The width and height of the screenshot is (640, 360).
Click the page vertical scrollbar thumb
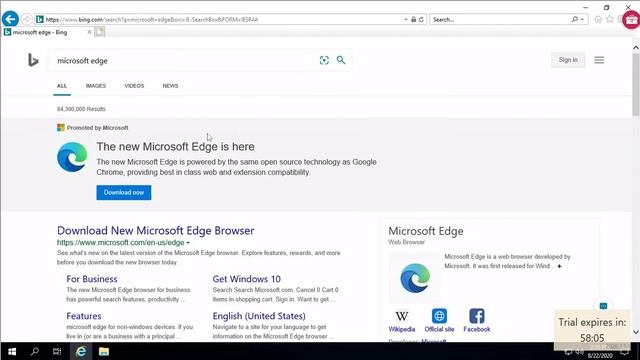point(636,84)
